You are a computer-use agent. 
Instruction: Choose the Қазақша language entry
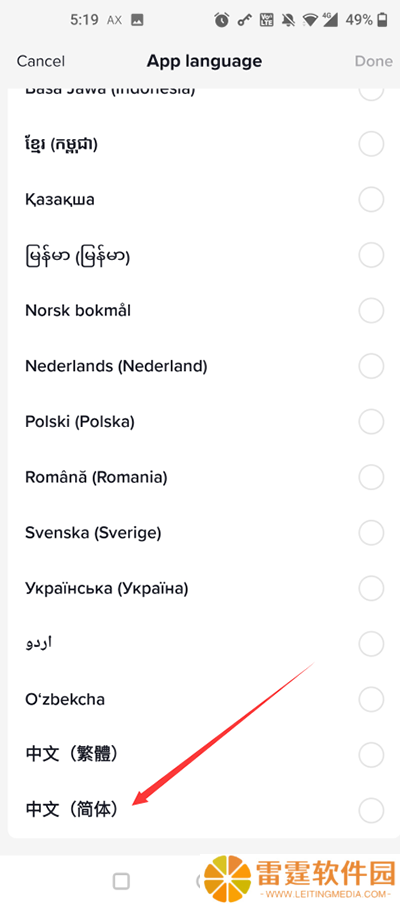200,200
